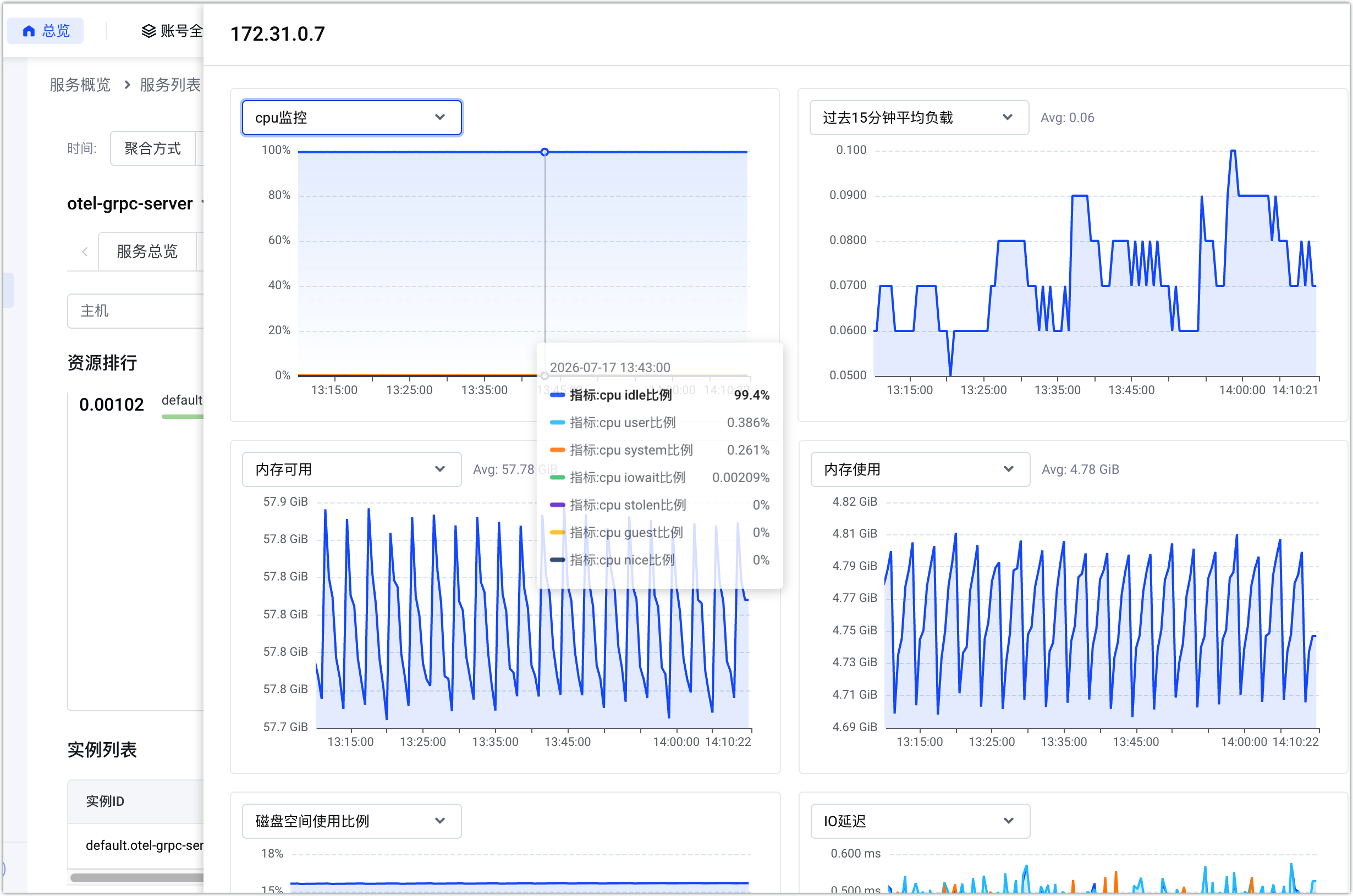The image size is (1353, 896).
Task: Click the layers icon beside 账号全
Action: tap(148, 31)
